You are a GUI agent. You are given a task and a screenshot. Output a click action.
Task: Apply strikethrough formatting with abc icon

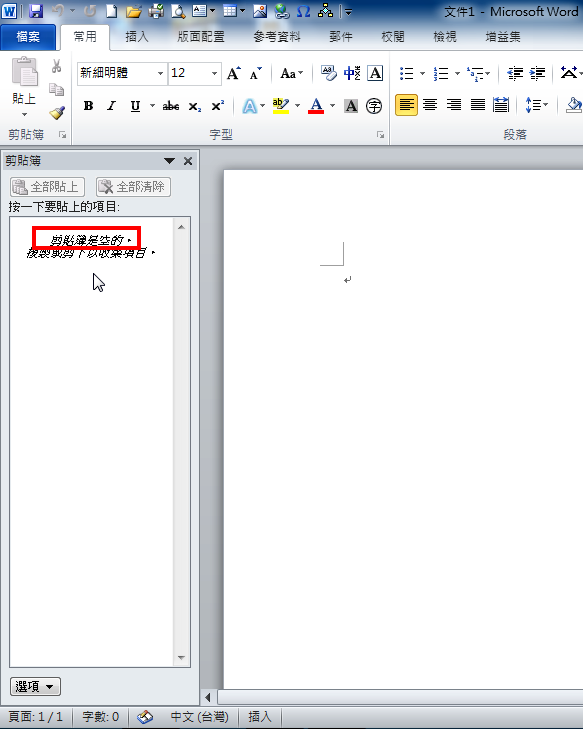[x=171, y=106]
